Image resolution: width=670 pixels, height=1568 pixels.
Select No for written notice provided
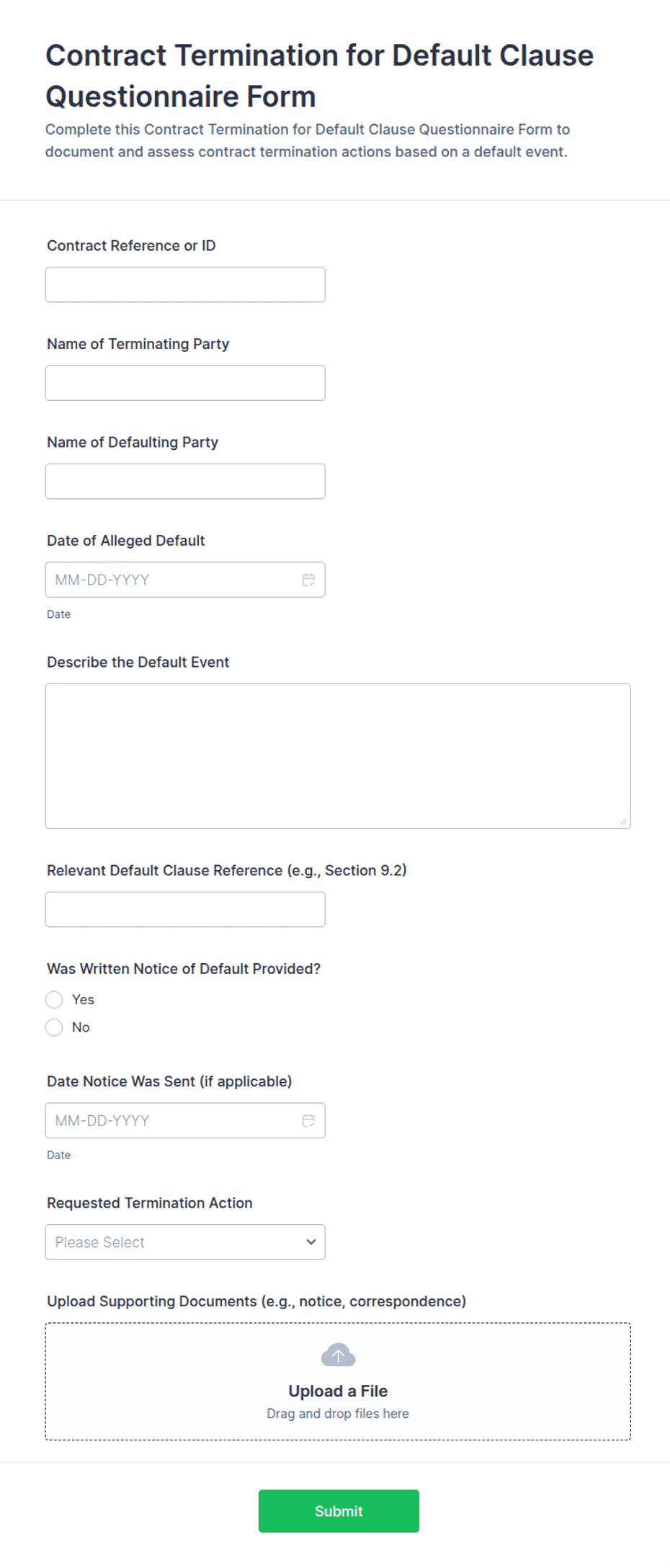coord(54,1027)
